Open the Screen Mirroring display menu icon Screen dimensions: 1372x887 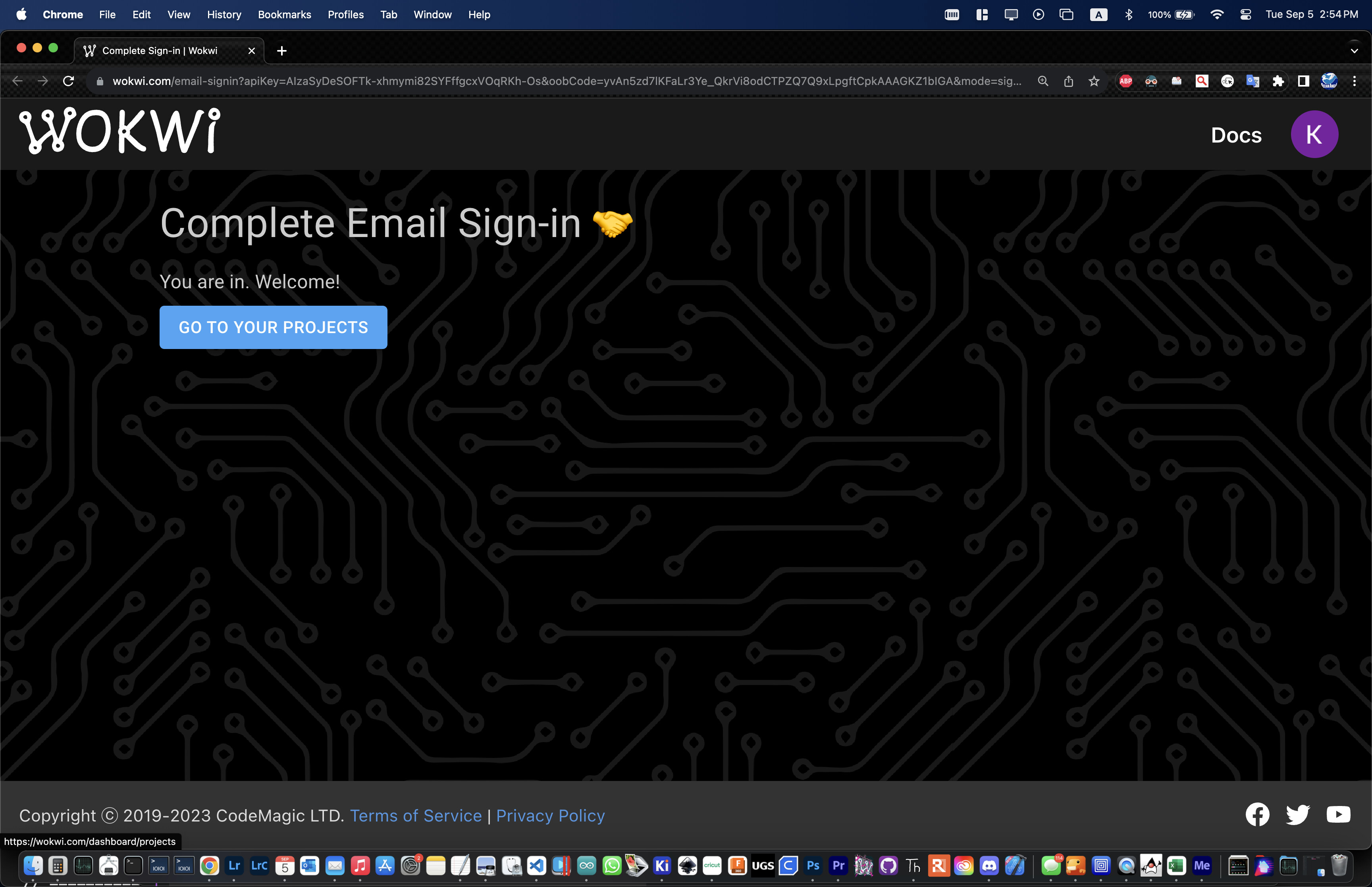(1011, 14)
